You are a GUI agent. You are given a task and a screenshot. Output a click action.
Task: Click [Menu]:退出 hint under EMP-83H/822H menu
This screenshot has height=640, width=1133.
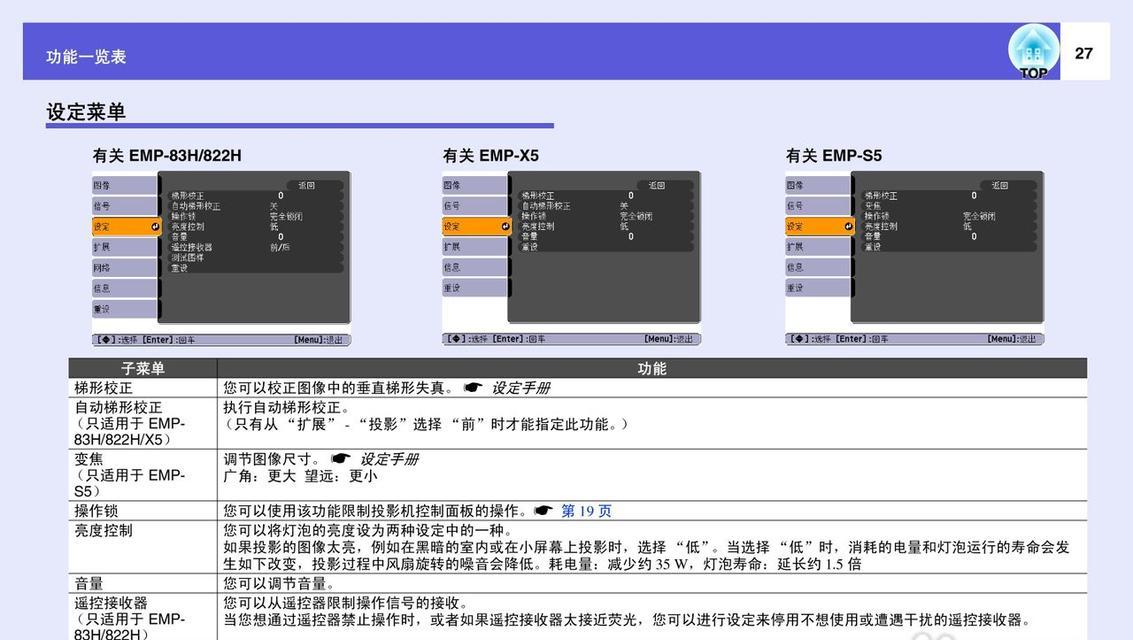pos(318,340)
